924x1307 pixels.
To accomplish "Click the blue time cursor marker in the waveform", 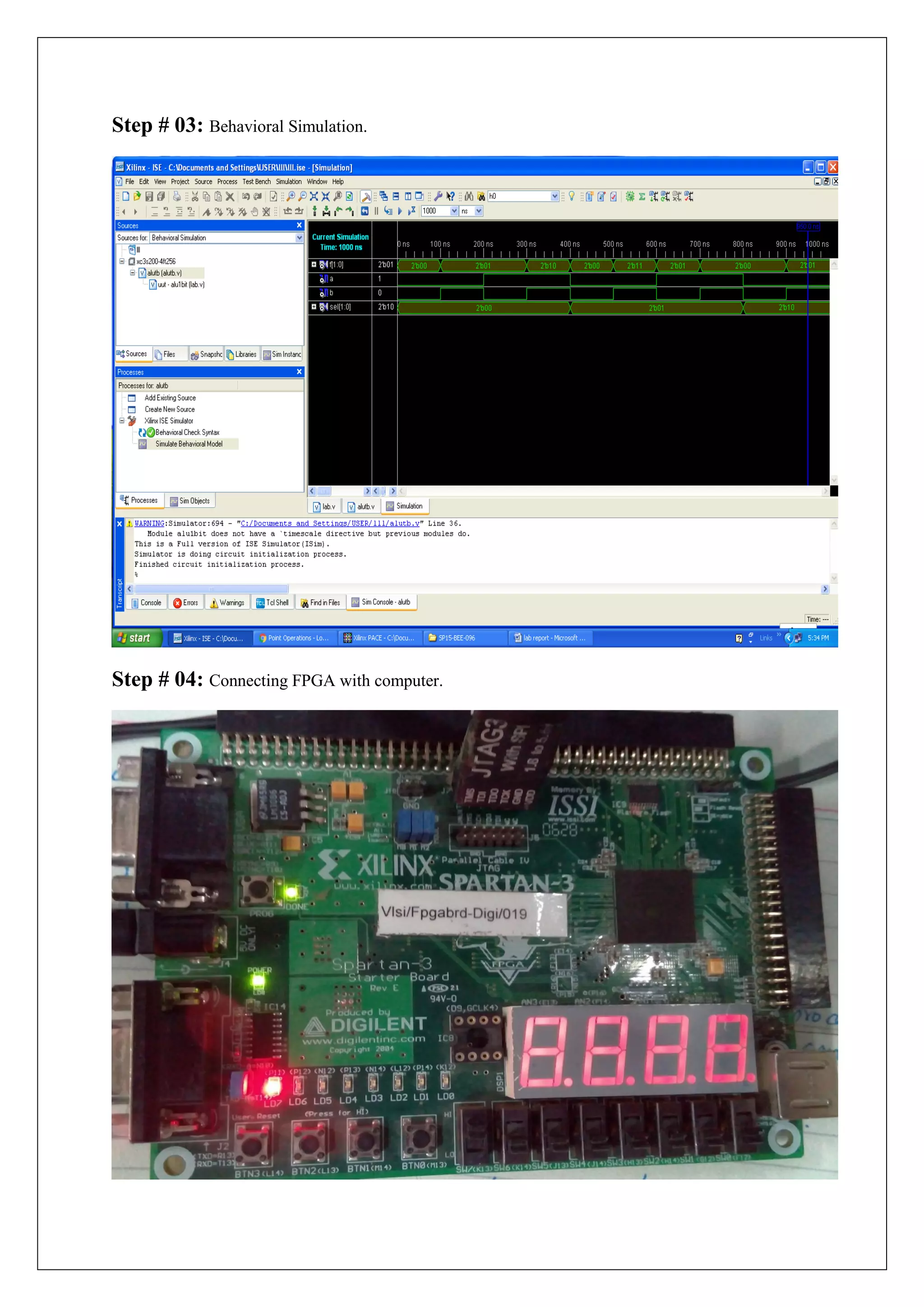I will 808,227.
